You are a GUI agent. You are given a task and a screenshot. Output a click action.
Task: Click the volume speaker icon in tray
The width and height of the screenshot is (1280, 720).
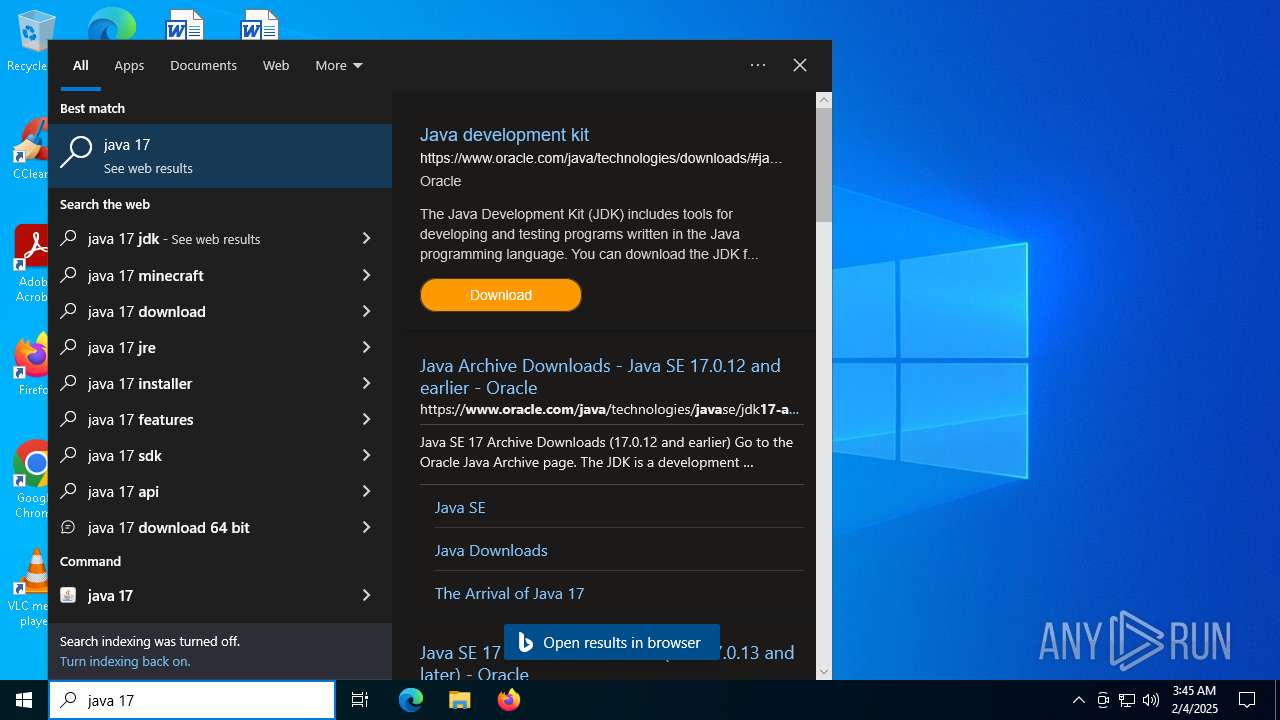point(1151,700)
